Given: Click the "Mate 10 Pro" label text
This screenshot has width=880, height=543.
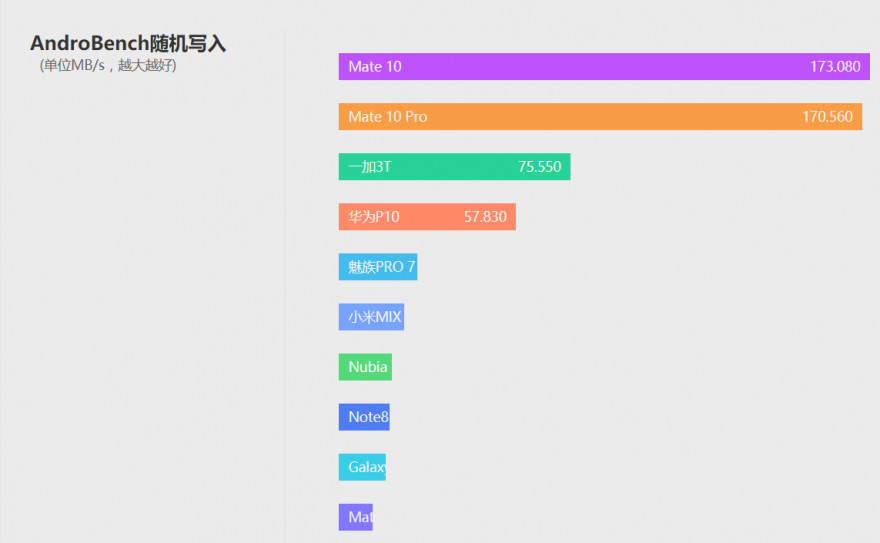Looking at the screenshot, I should tap(388, 117).
